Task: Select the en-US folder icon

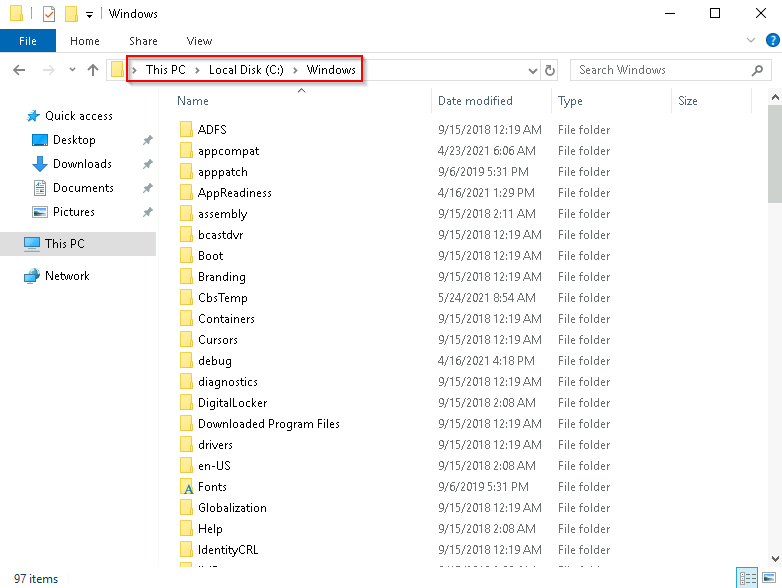Action: [x=186, y=465]
